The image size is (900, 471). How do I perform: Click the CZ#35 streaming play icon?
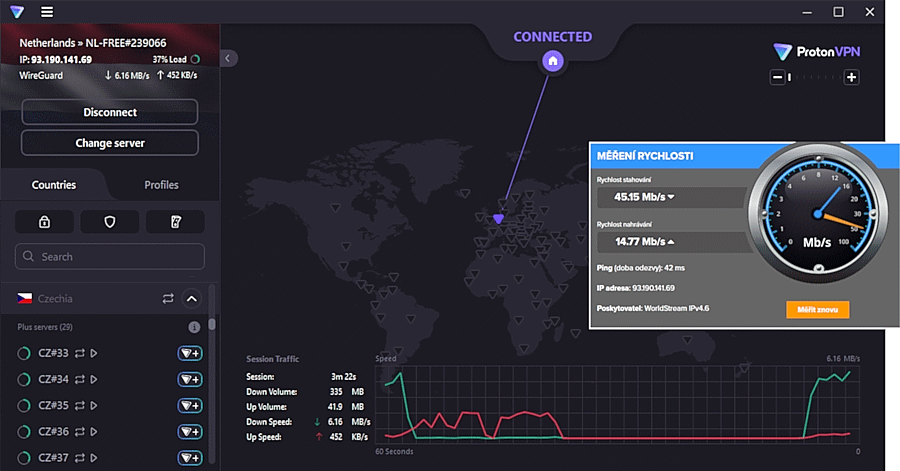point(94,406)
